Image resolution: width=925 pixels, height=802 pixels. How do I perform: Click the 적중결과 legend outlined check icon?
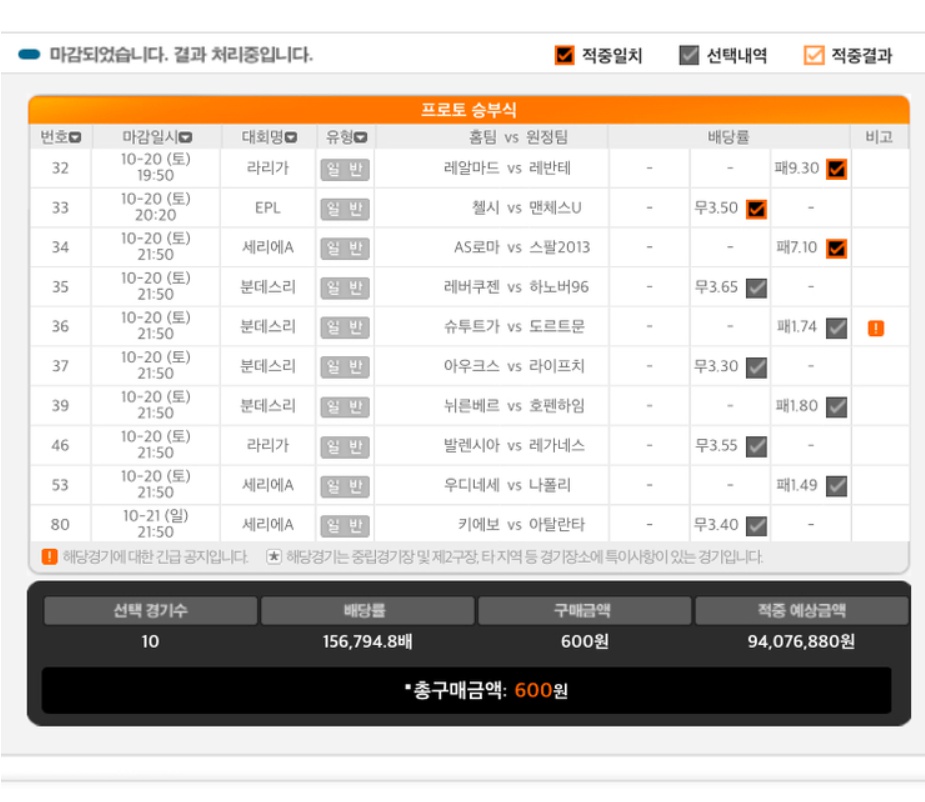pyautogui.click(x=814, y=55)
